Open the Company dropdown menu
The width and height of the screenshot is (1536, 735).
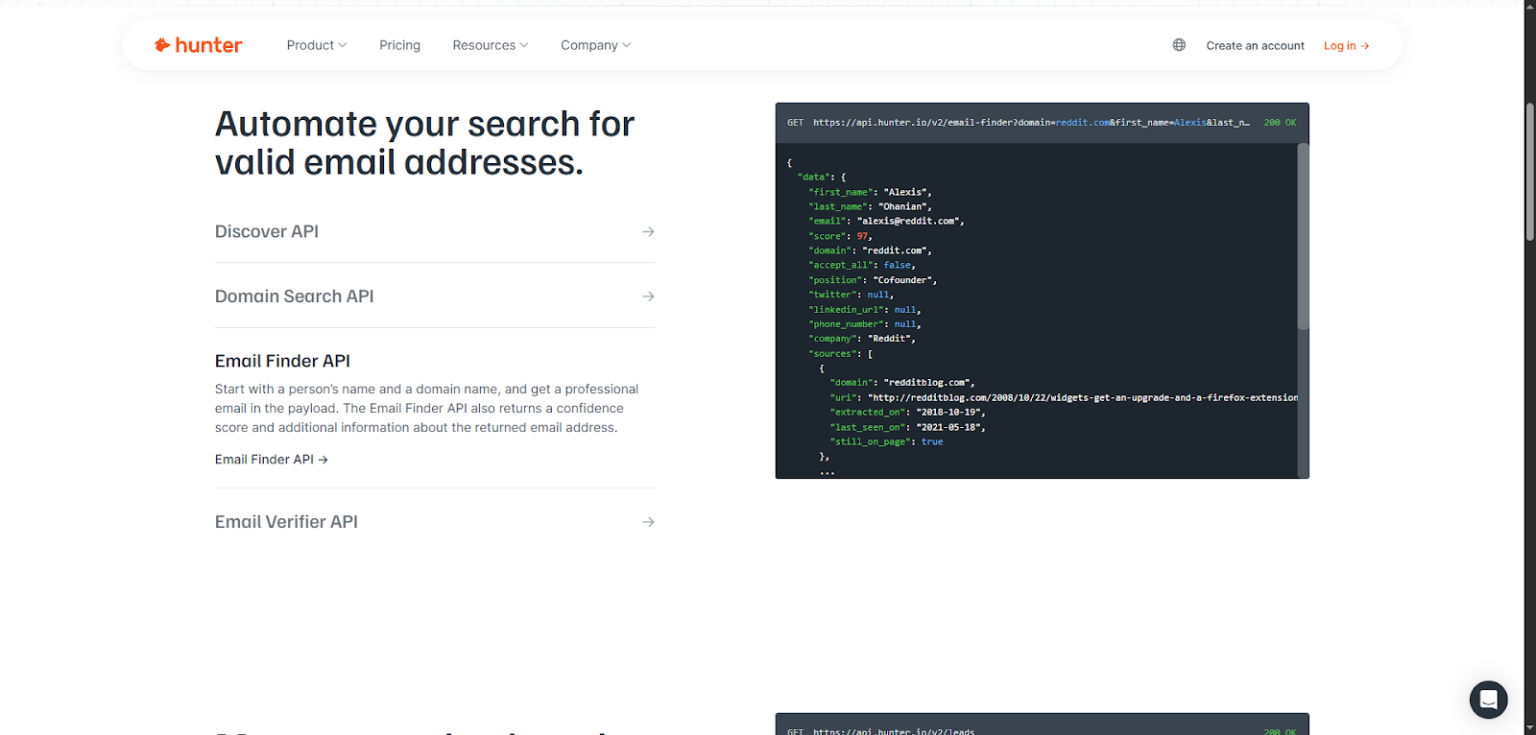[x=595, y=45]
